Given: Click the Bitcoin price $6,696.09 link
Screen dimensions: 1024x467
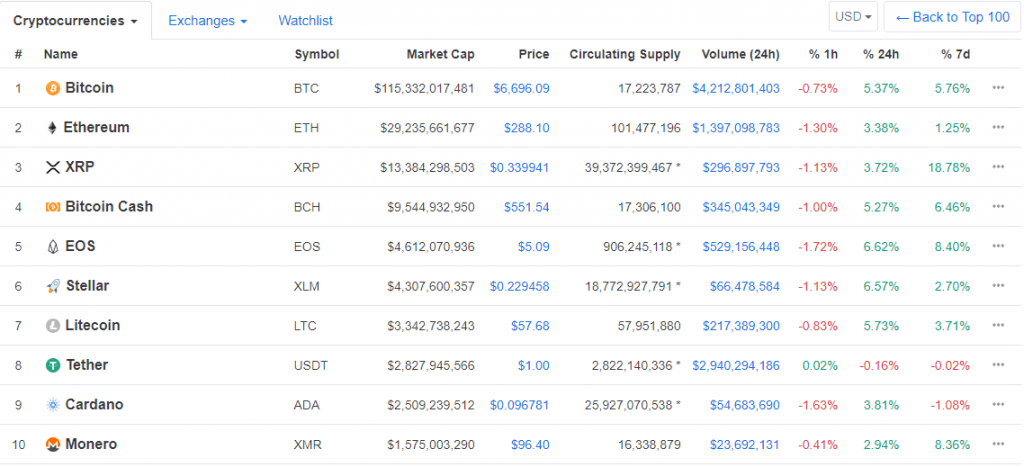Looking at the screenshot, I should [521, 88].
